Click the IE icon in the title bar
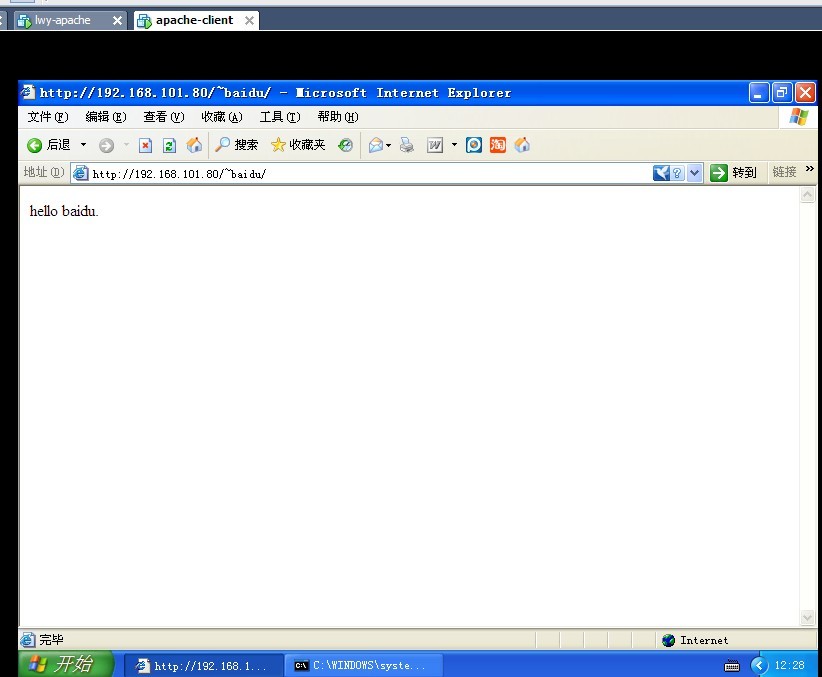 pyautogui.click(x=28, y=92)
